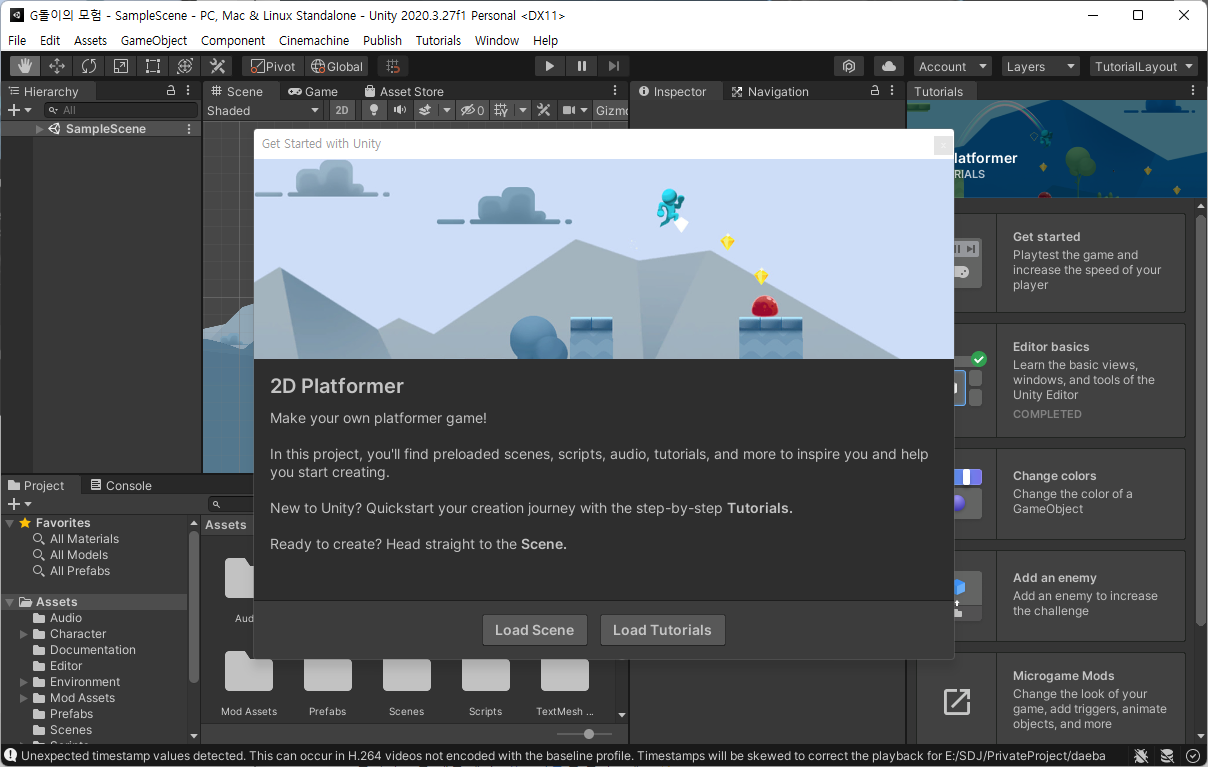Select the Rotate tool

pyautogui.click(x=89, y=66)
